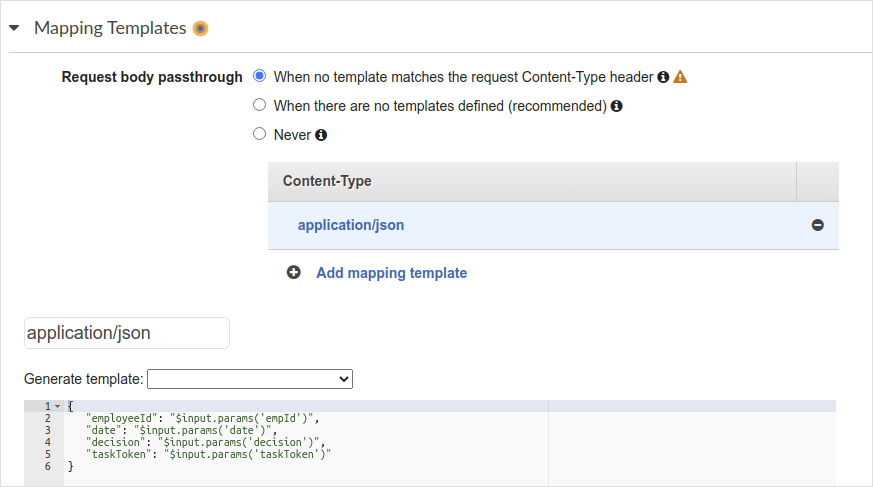Select 'When there are no templates defined' option
The image size is (873, 487).
coord(259,105)
